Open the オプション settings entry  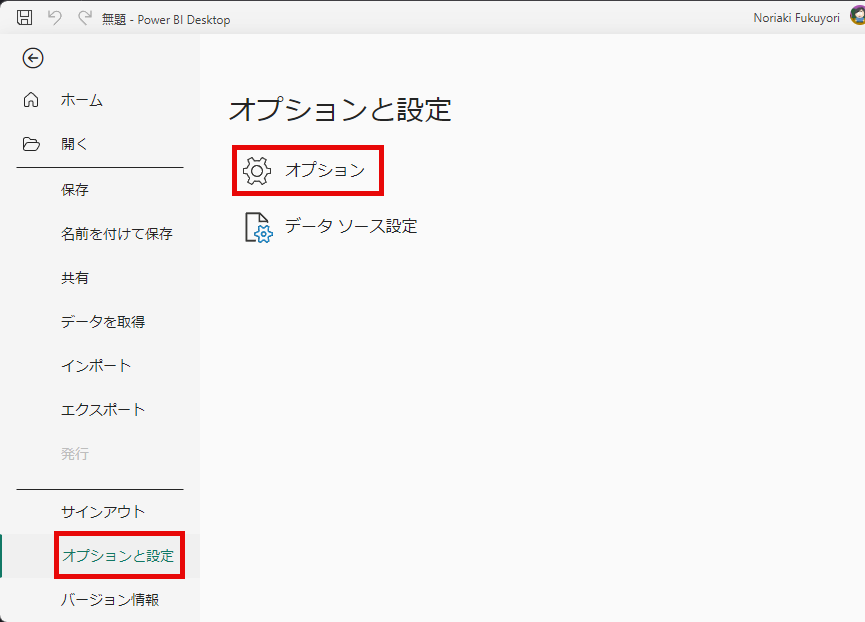click(308, 170)
